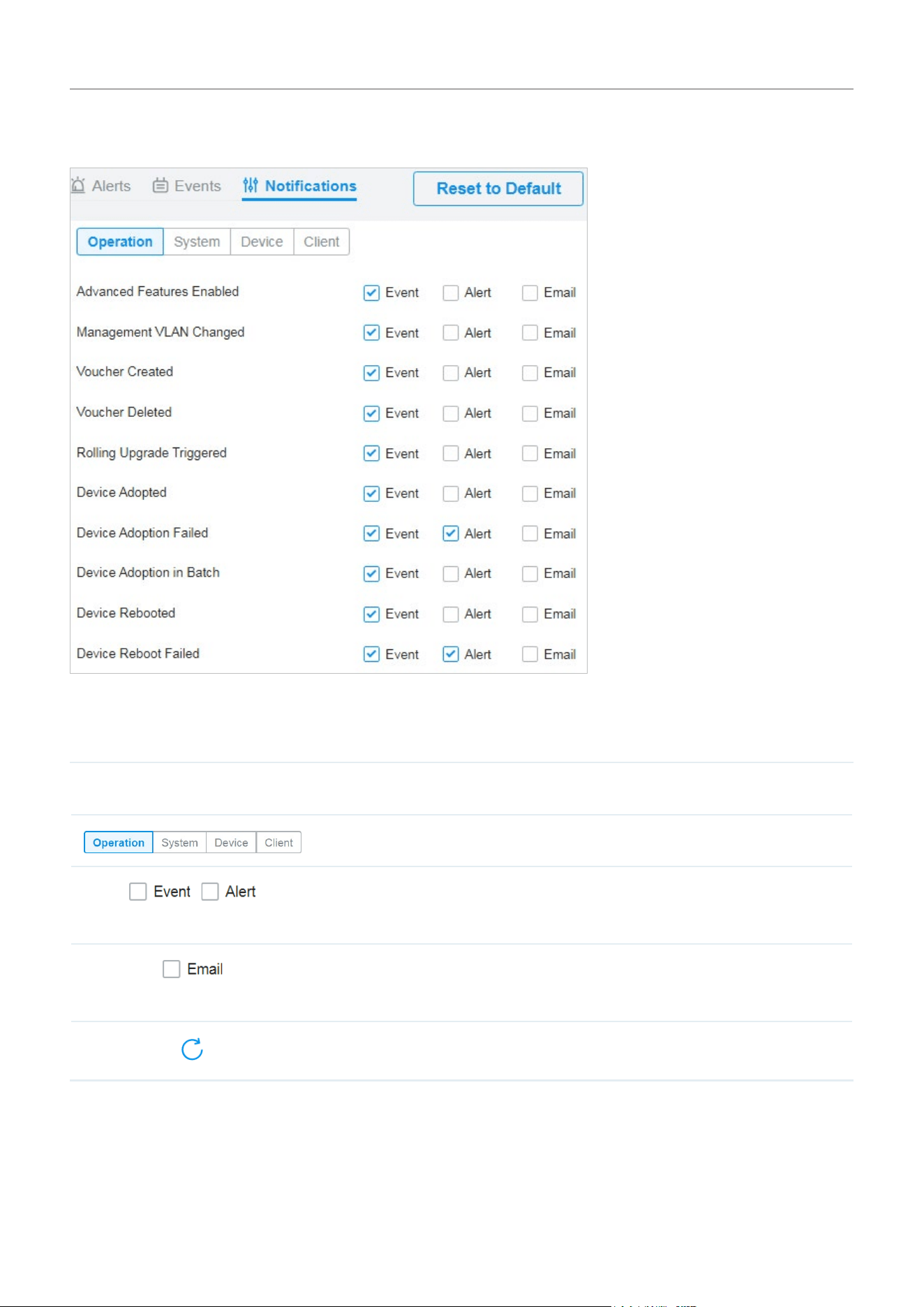Uncheck Event for Device Rebooted
924x1307 pixels.
pyautogui.click(x=371, y=614)
